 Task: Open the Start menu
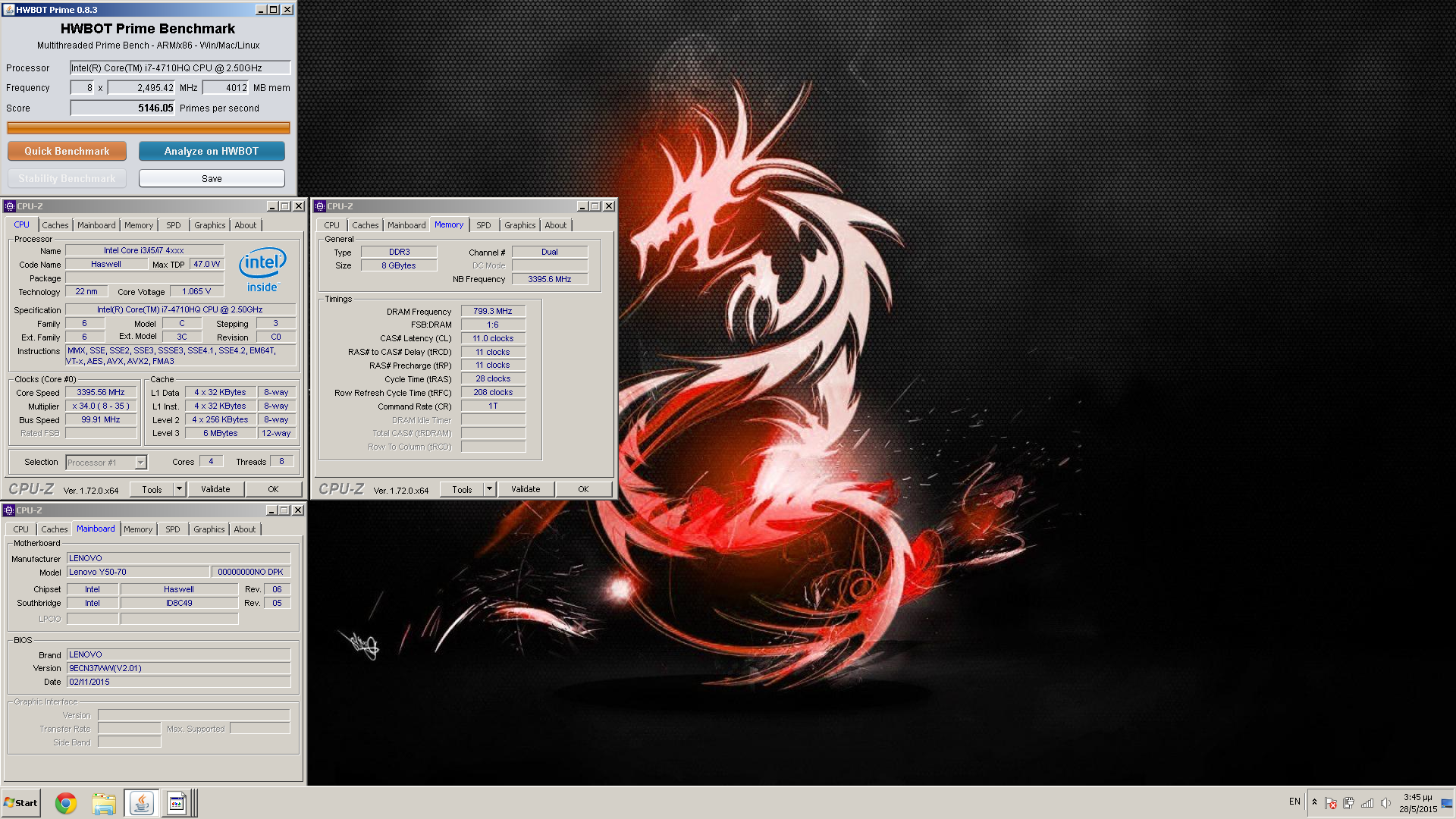(20, 803)
